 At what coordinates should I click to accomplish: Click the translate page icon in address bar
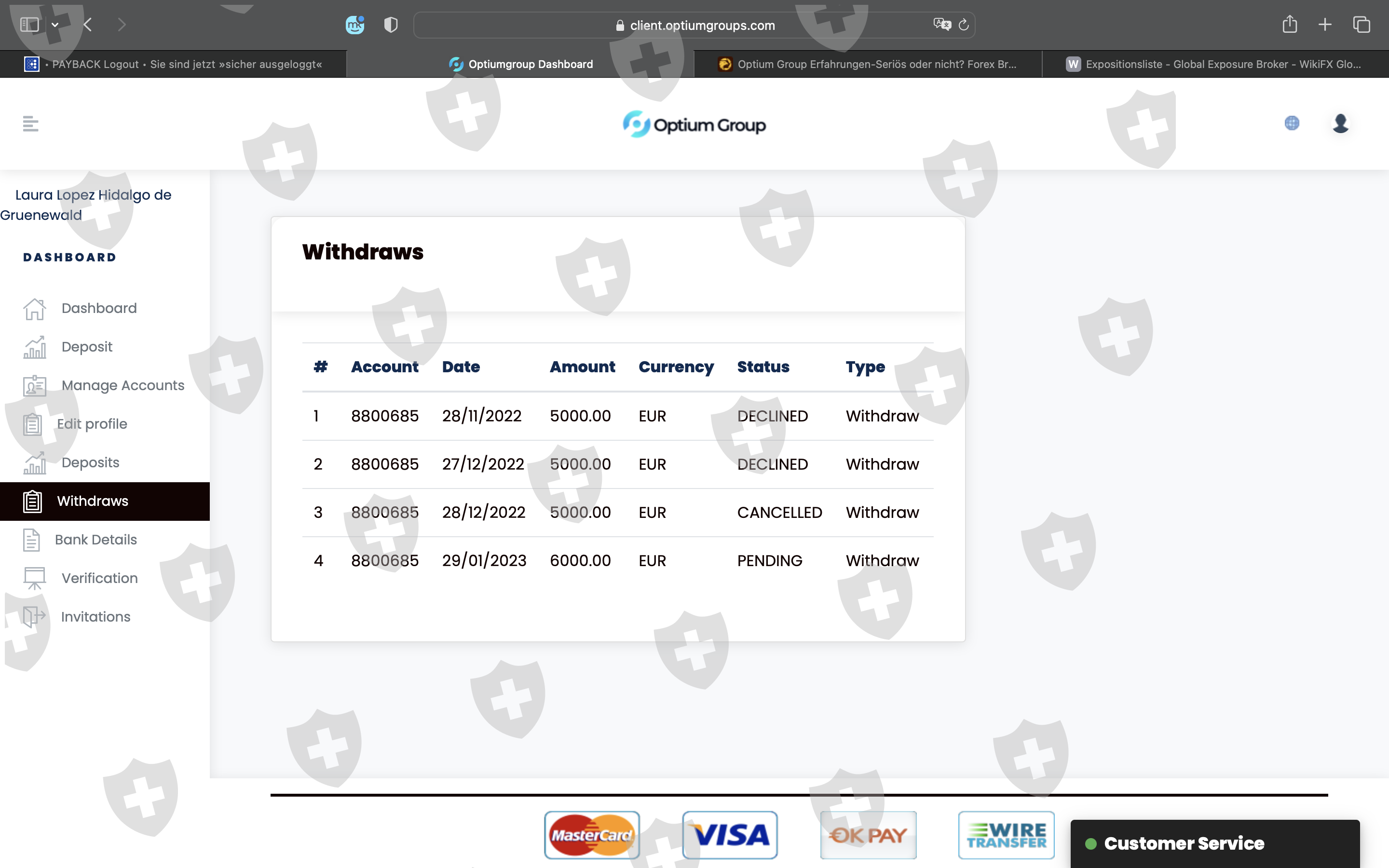941,25
